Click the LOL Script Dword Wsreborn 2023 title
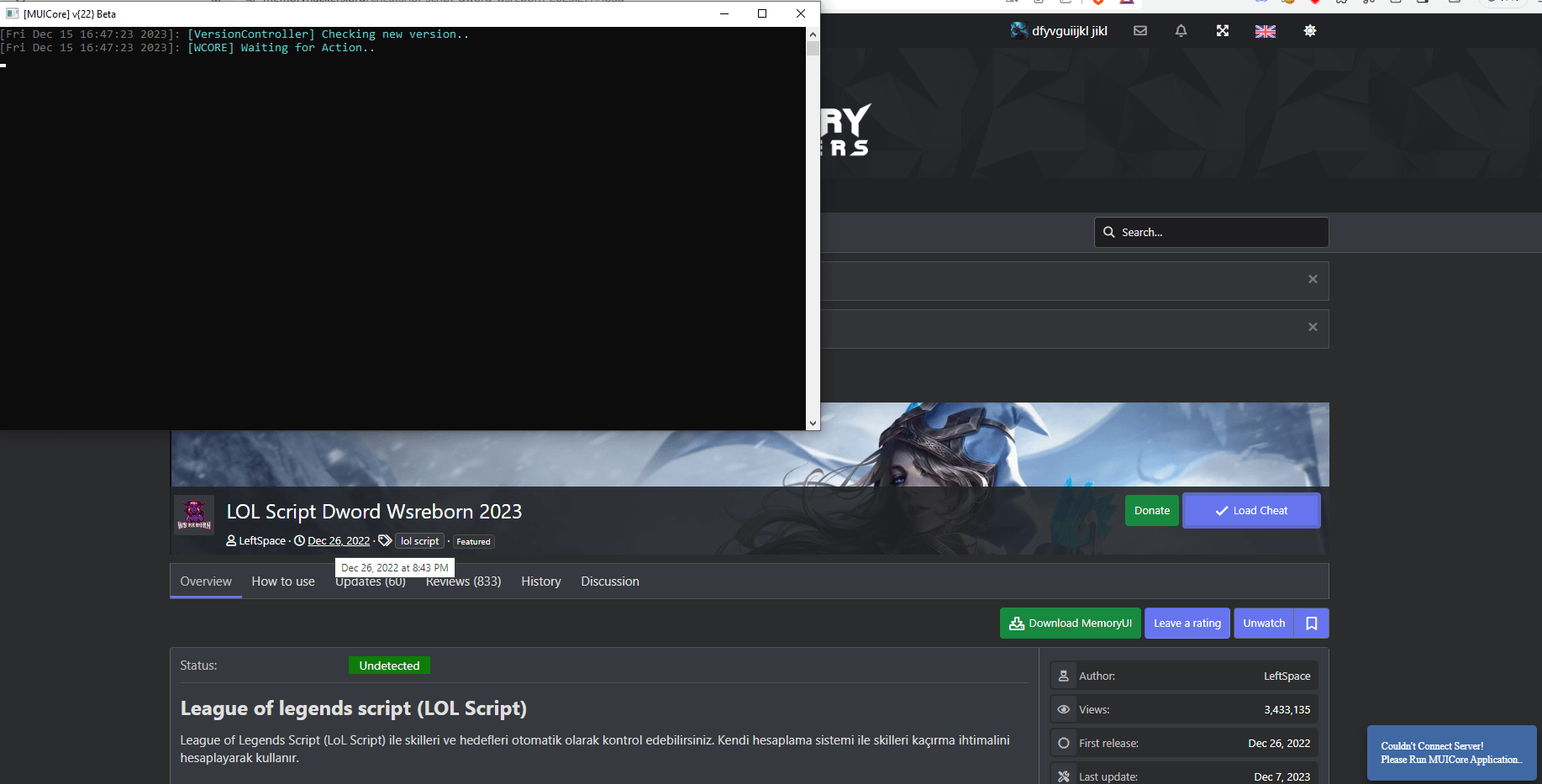Screen dimensions: 1542x784 click(374, 512)
